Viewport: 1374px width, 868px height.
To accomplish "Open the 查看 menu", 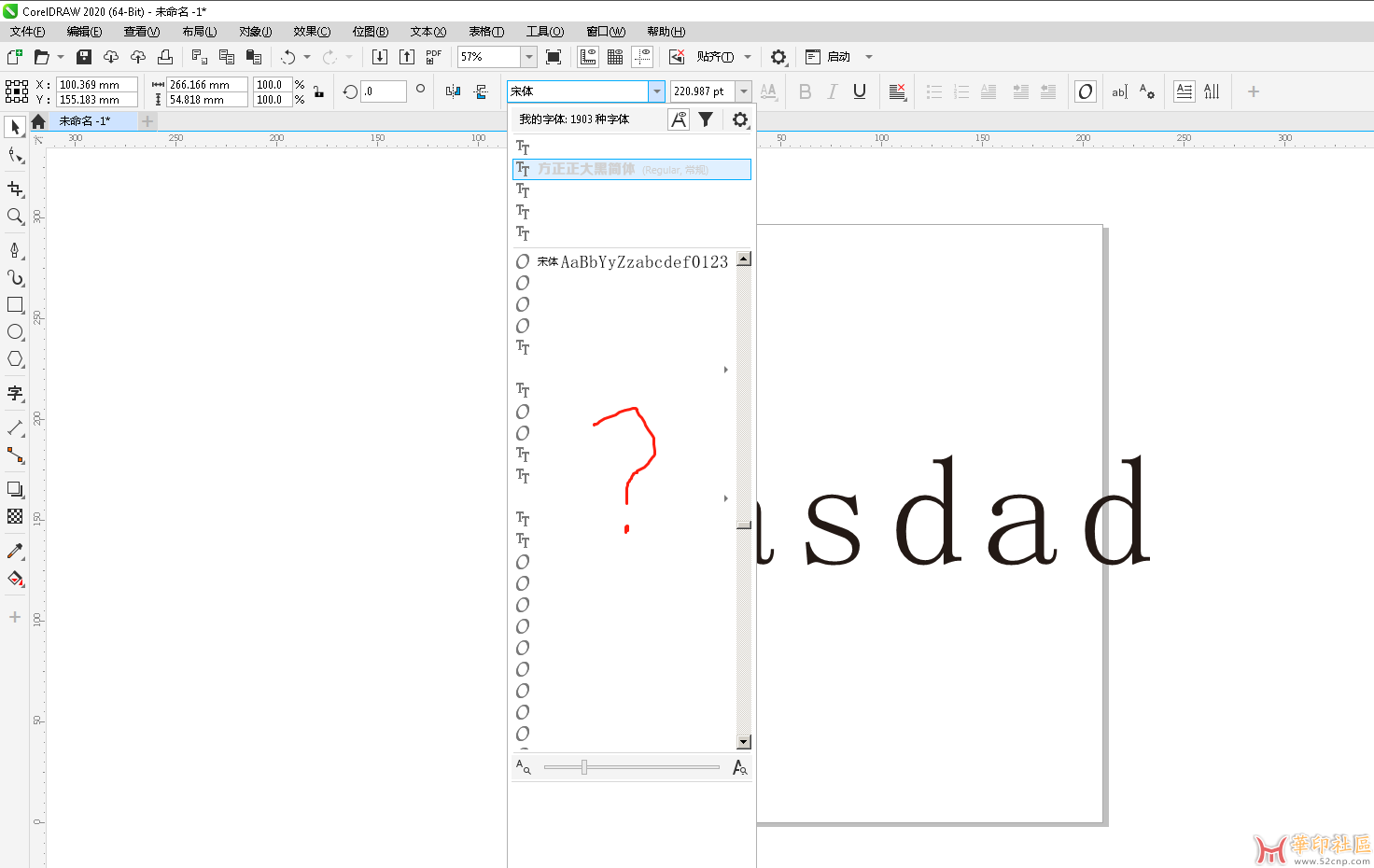I will (x=142, y=32).
